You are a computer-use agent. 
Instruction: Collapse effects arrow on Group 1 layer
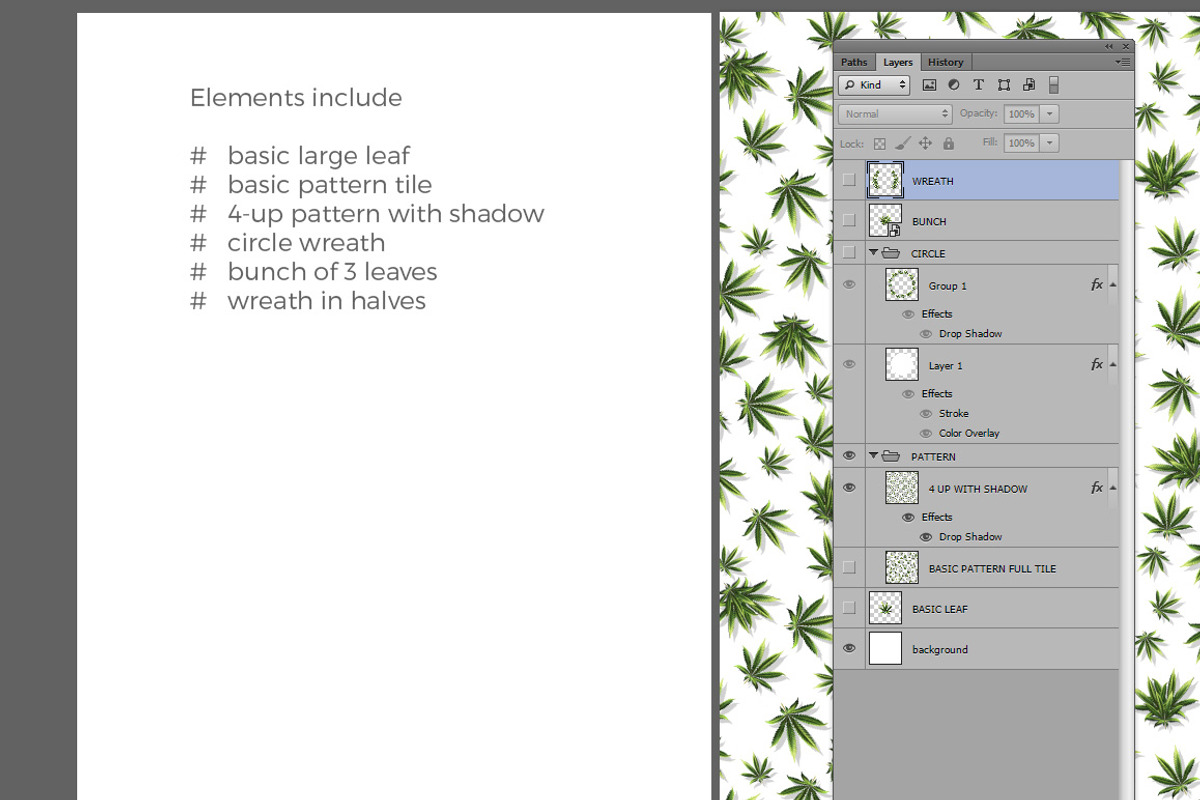1113,285
